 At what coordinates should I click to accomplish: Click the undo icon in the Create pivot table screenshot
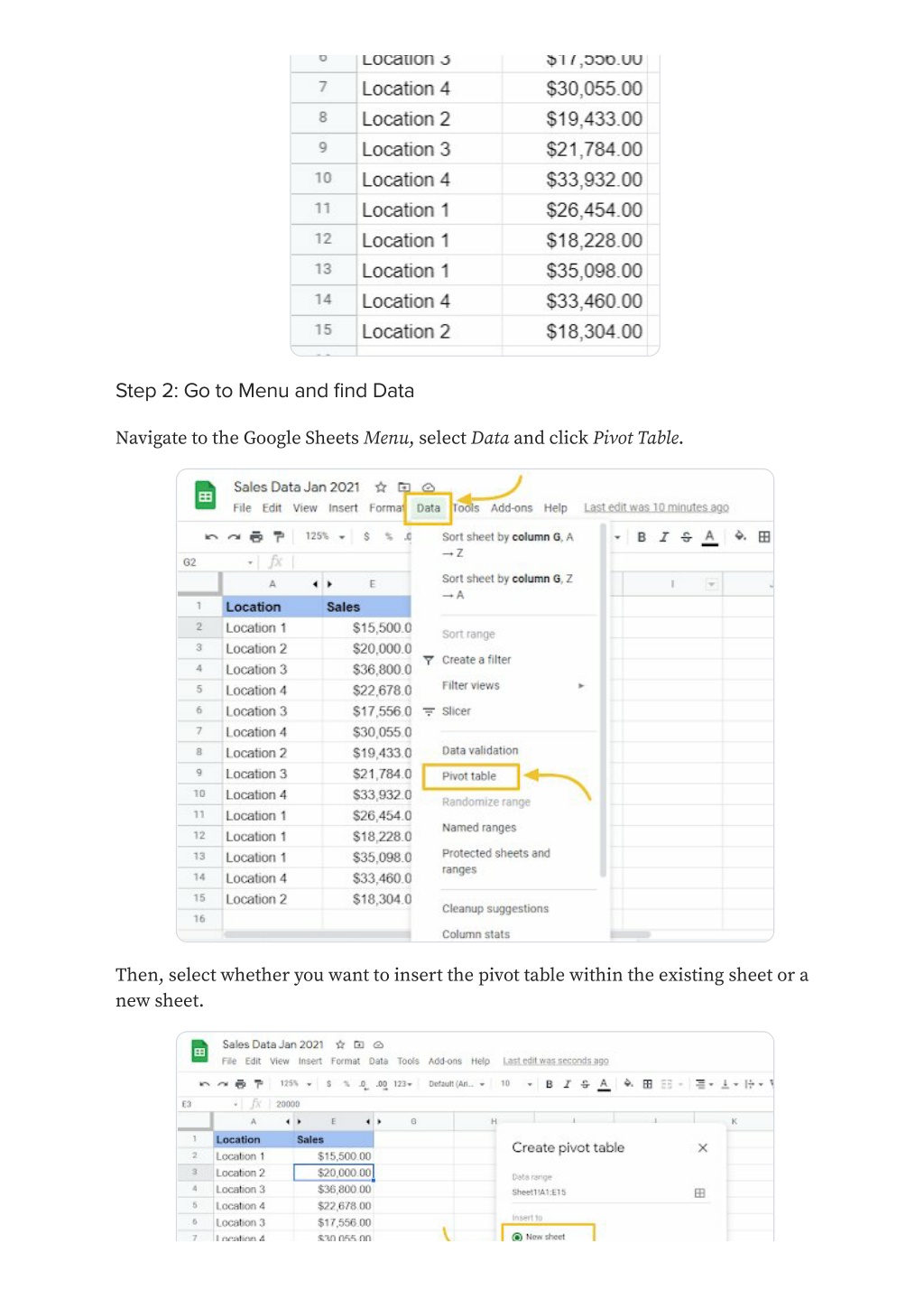pos(205,1084)
